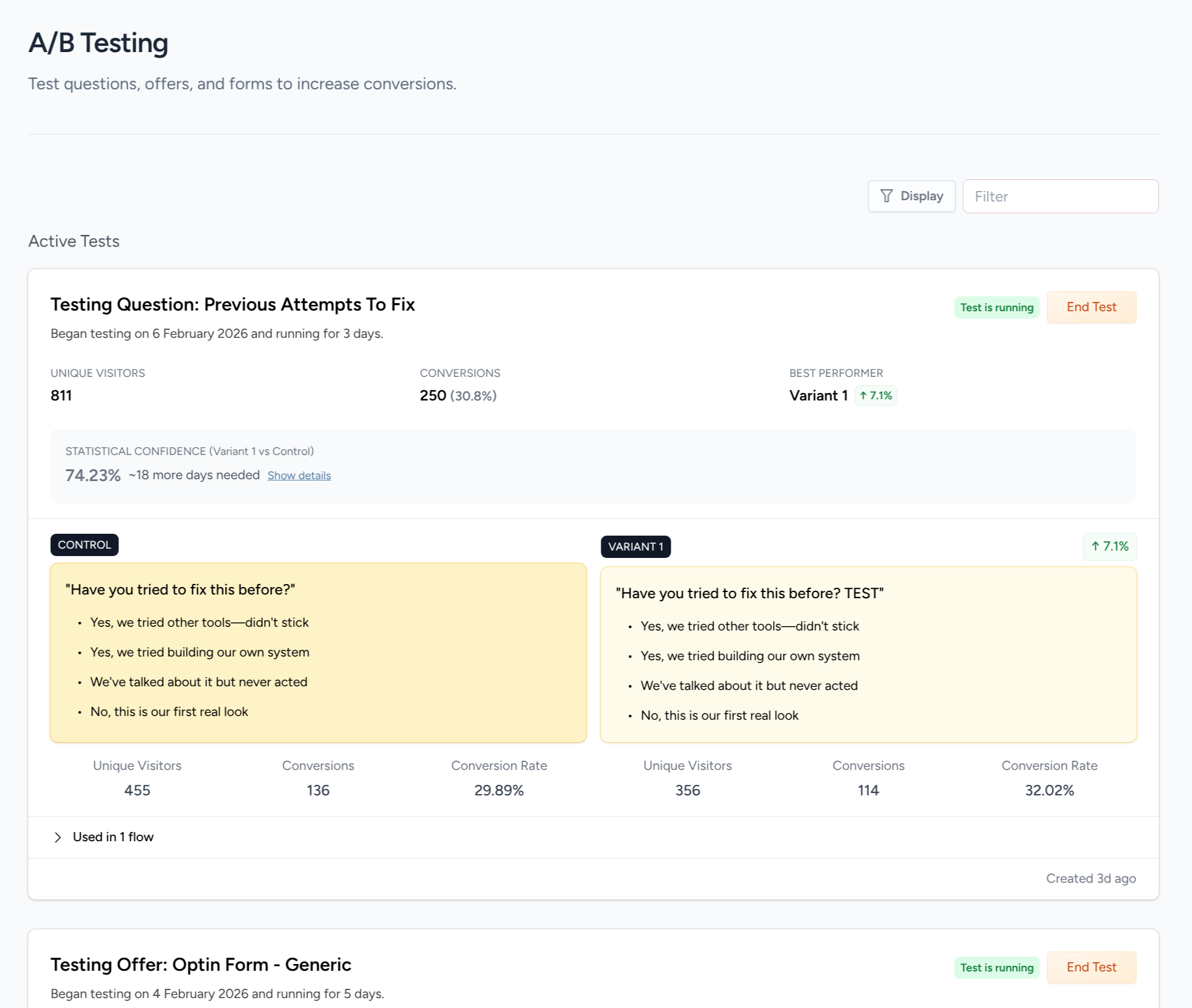This screenshot has height=1008, width=1192.
Task: Select the Variant 1 question card
Action: tap(868, 655)
